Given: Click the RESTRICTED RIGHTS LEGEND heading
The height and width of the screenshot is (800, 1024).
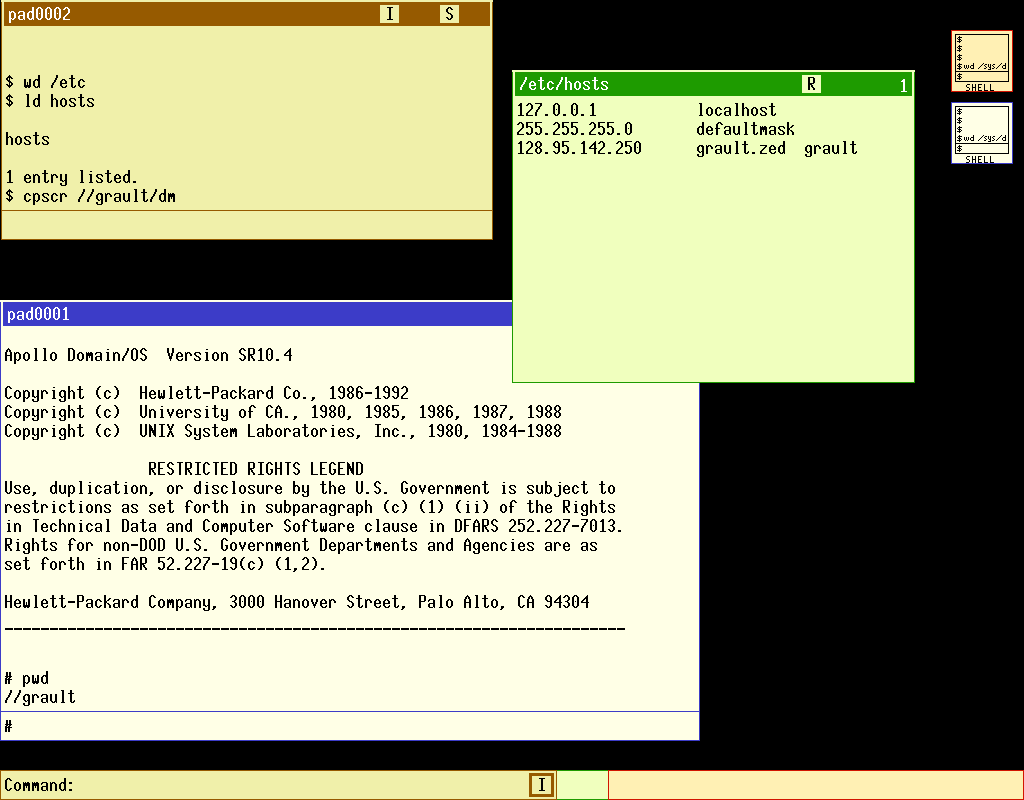Looking at the screenshot, I should (255, 469).
